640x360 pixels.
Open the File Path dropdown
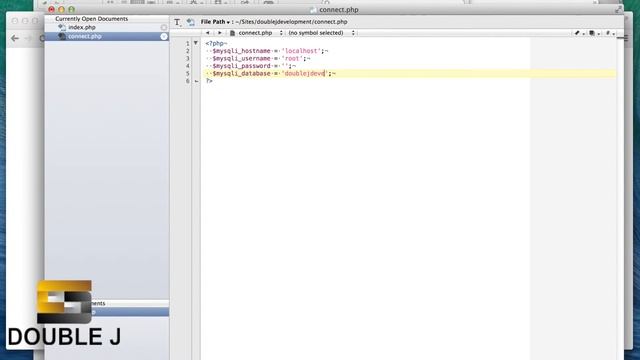215,22
